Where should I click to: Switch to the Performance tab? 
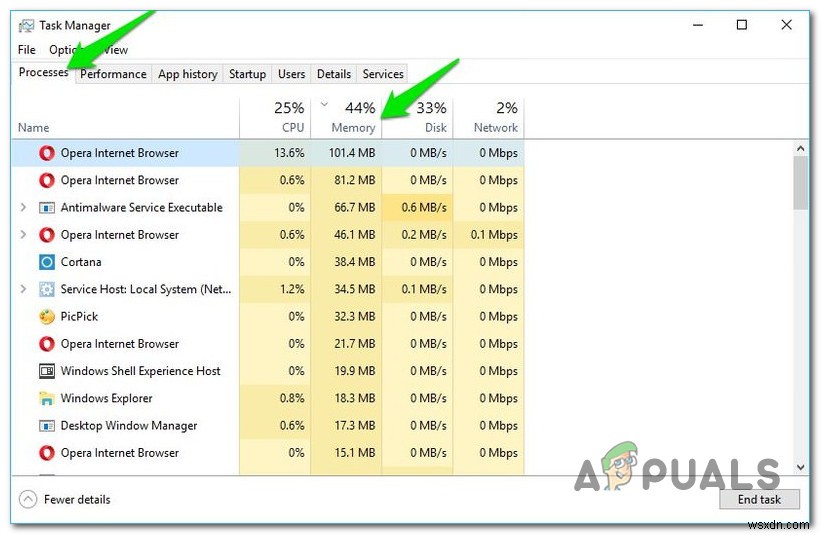pos(113,74)
